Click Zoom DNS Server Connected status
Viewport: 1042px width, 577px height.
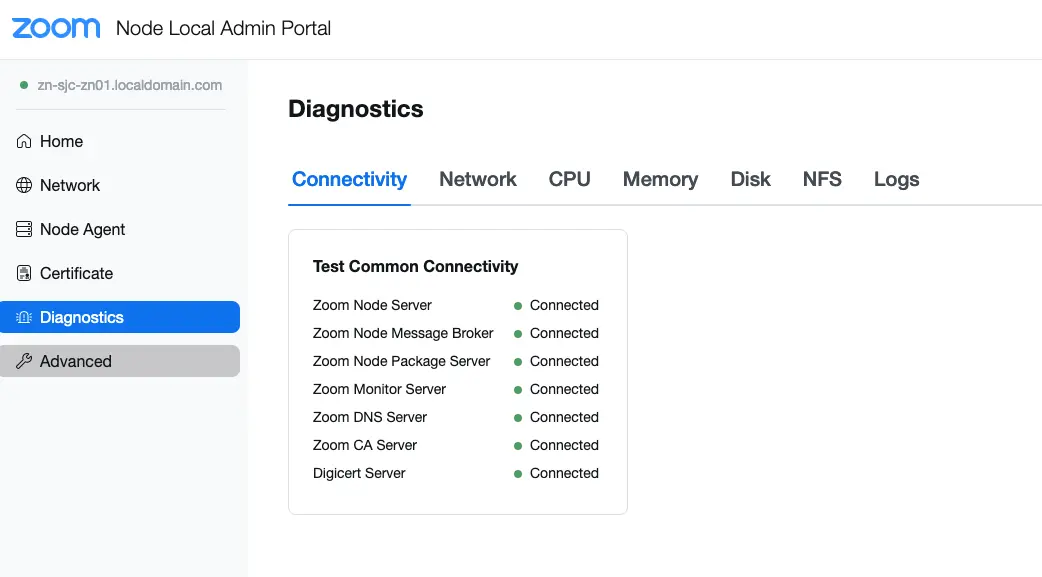click(564, 418)
